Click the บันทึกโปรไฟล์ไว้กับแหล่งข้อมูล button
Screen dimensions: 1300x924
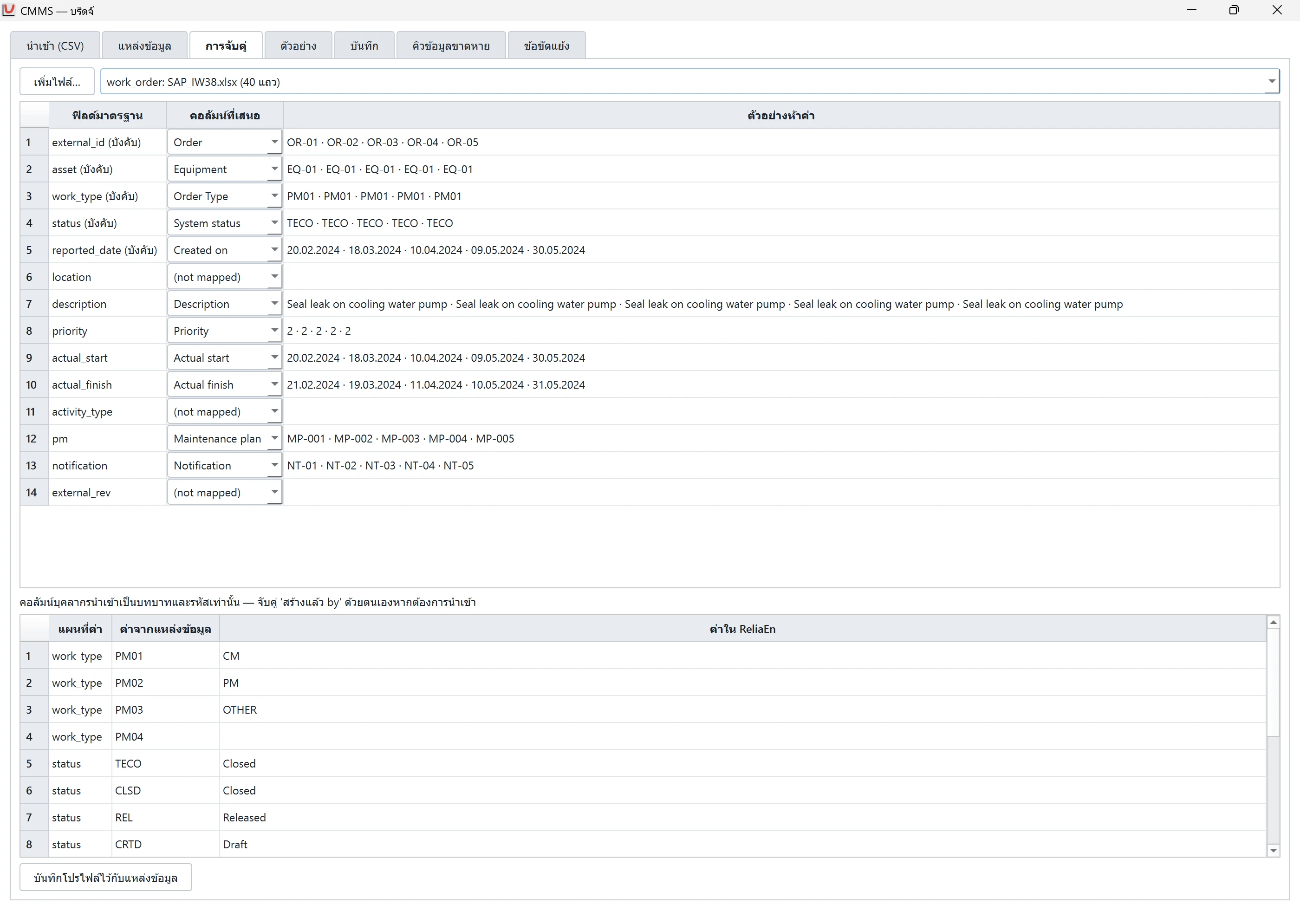(x=106, y=878)
